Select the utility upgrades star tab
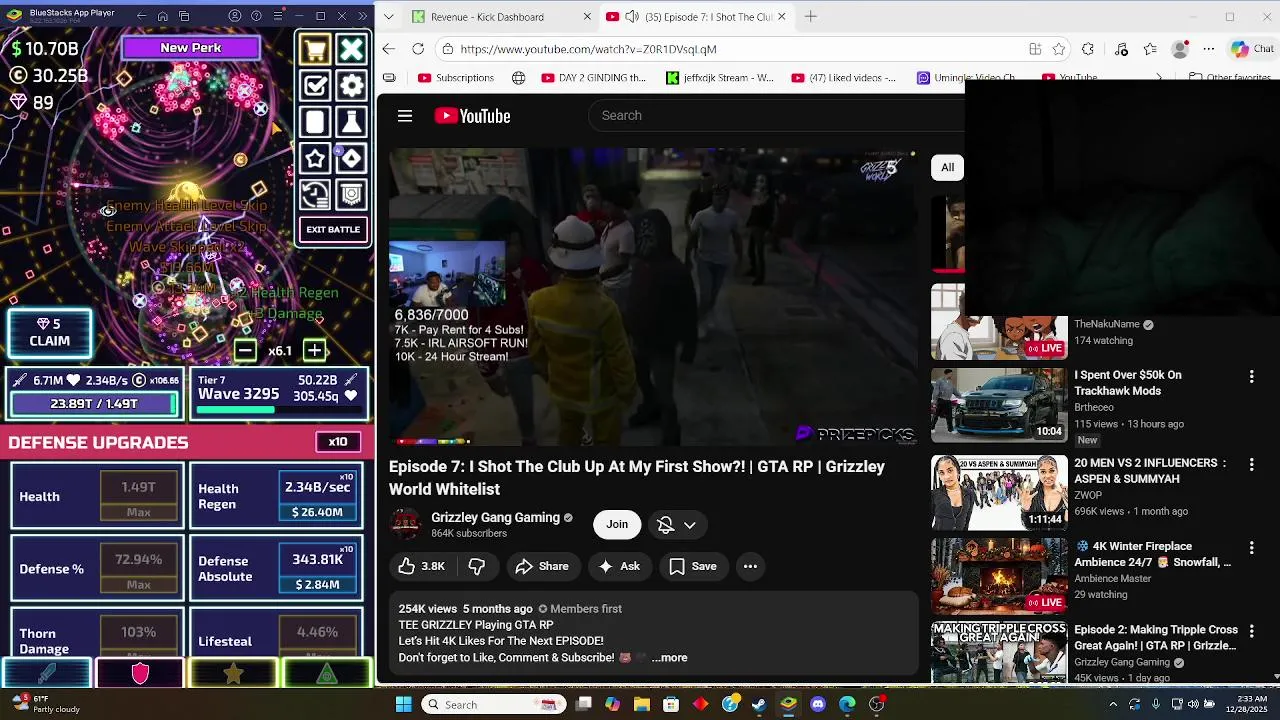1280x720 pixels. 233,673
